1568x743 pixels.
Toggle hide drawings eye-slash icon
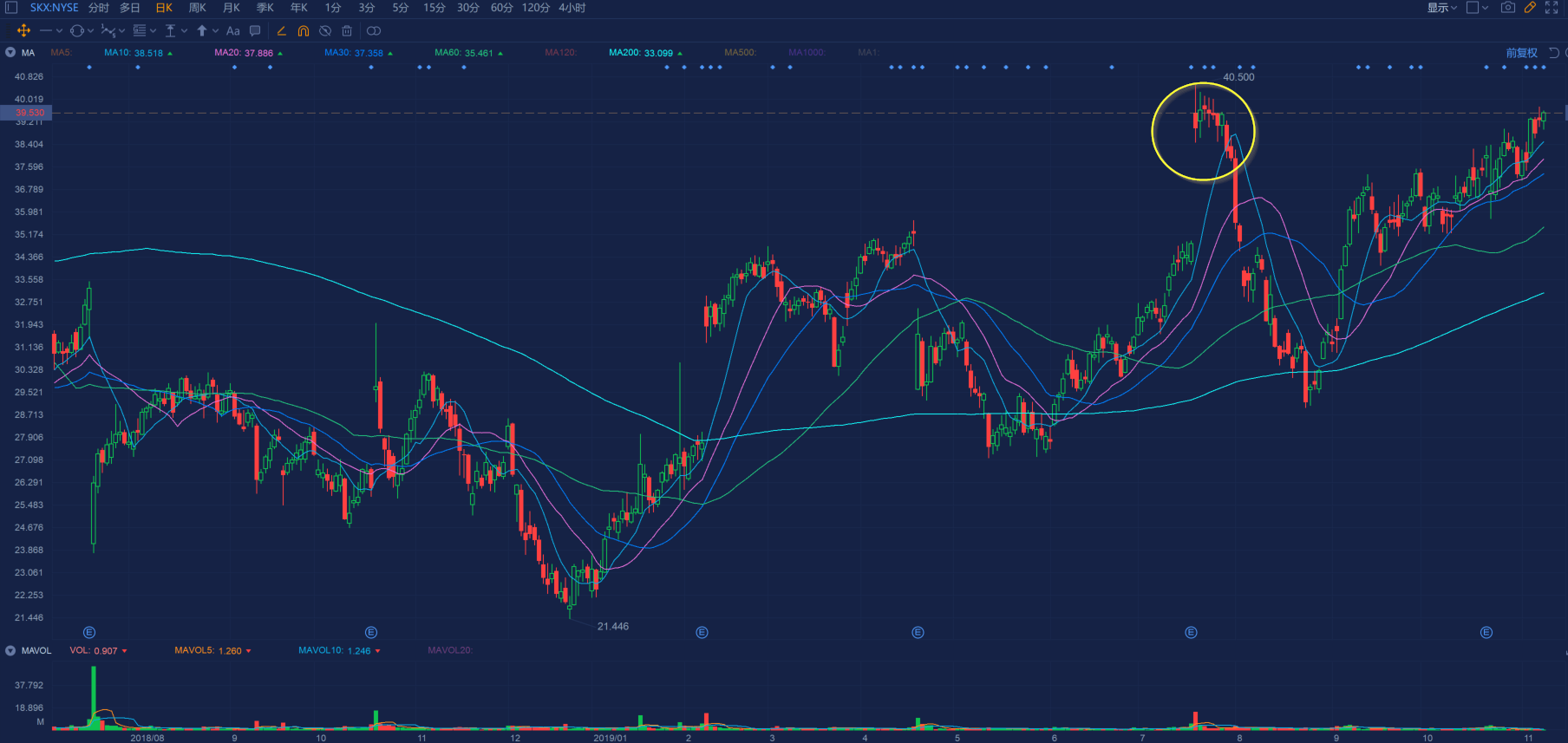[x=325, y=30]
